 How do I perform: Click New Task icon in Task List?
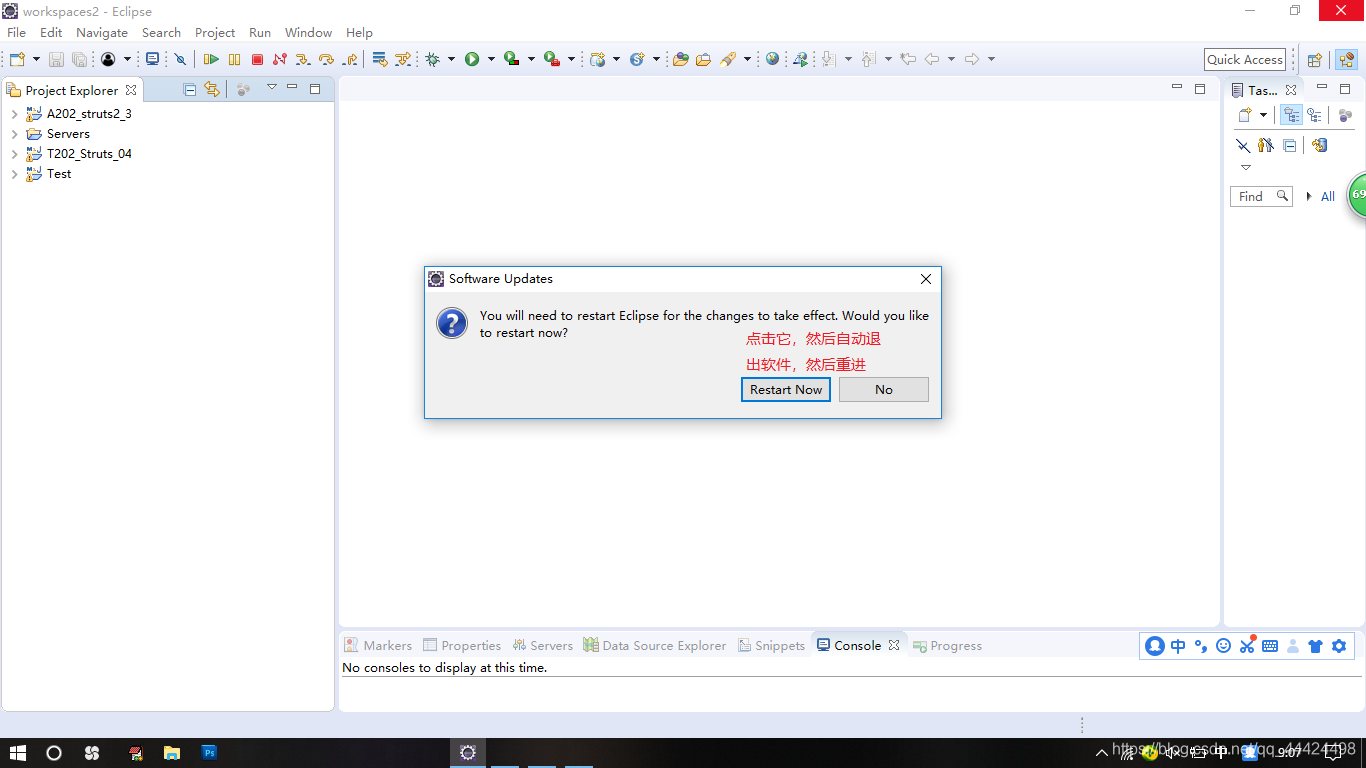[1245, 115]
